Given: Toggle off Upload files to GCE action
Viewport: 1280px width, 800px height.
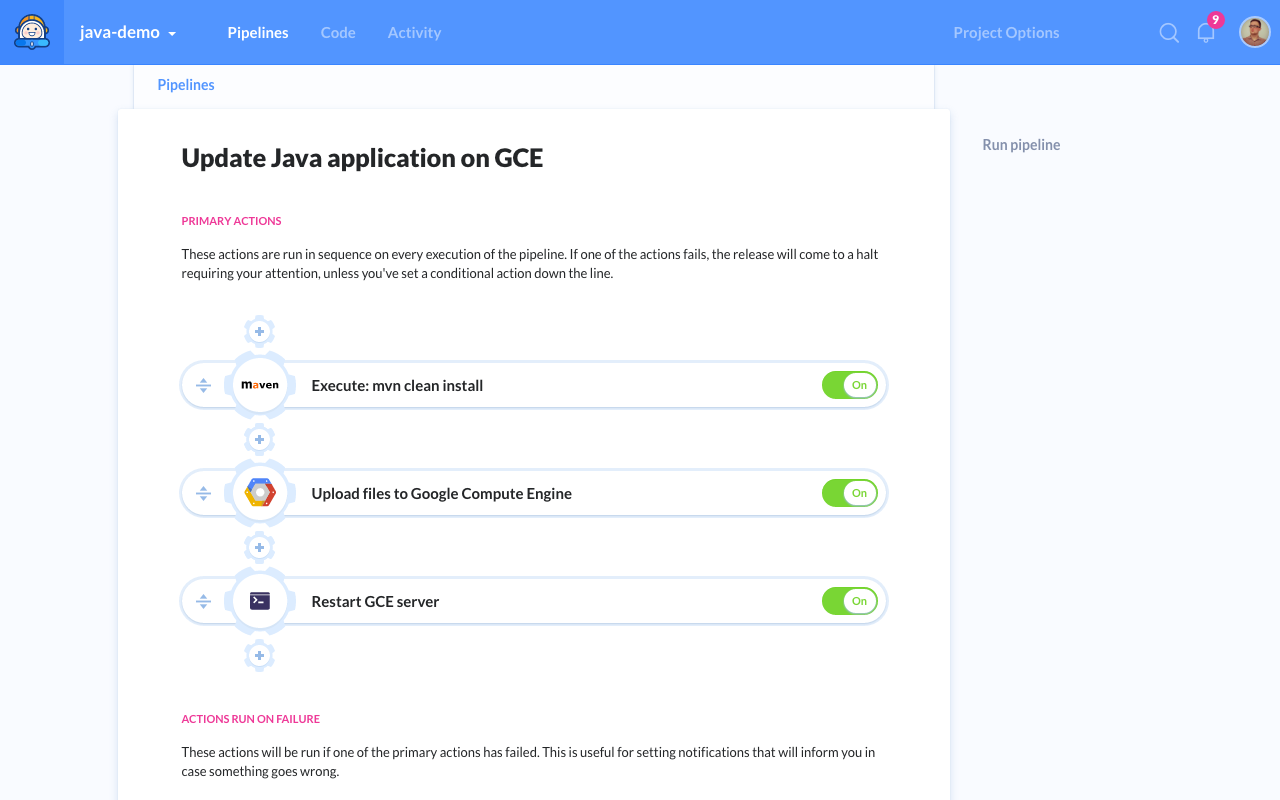Looking at the screenshot, I should tap(850, 493).
